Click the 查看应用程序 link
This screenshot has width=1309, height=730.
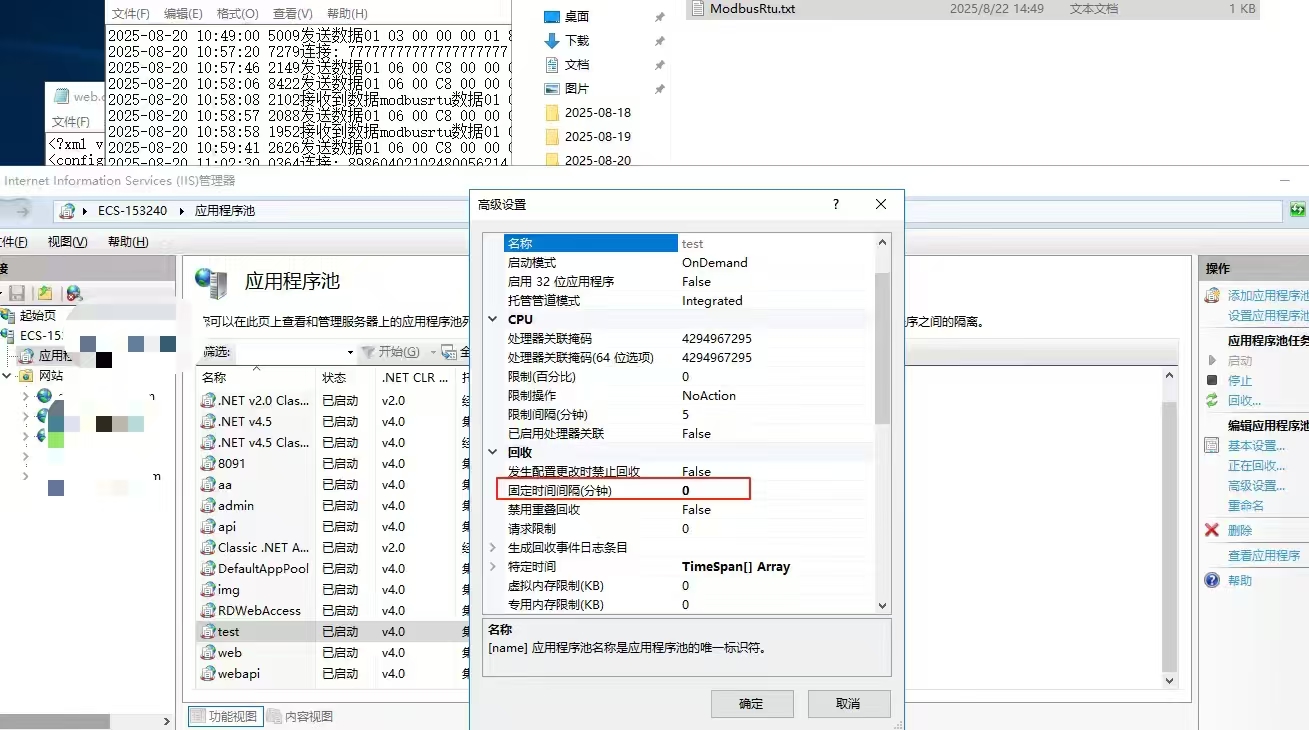tap(1264, 556)
